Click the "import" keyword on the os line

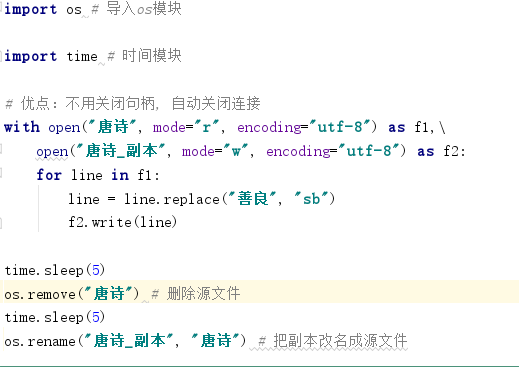click(x=31, y=9)
